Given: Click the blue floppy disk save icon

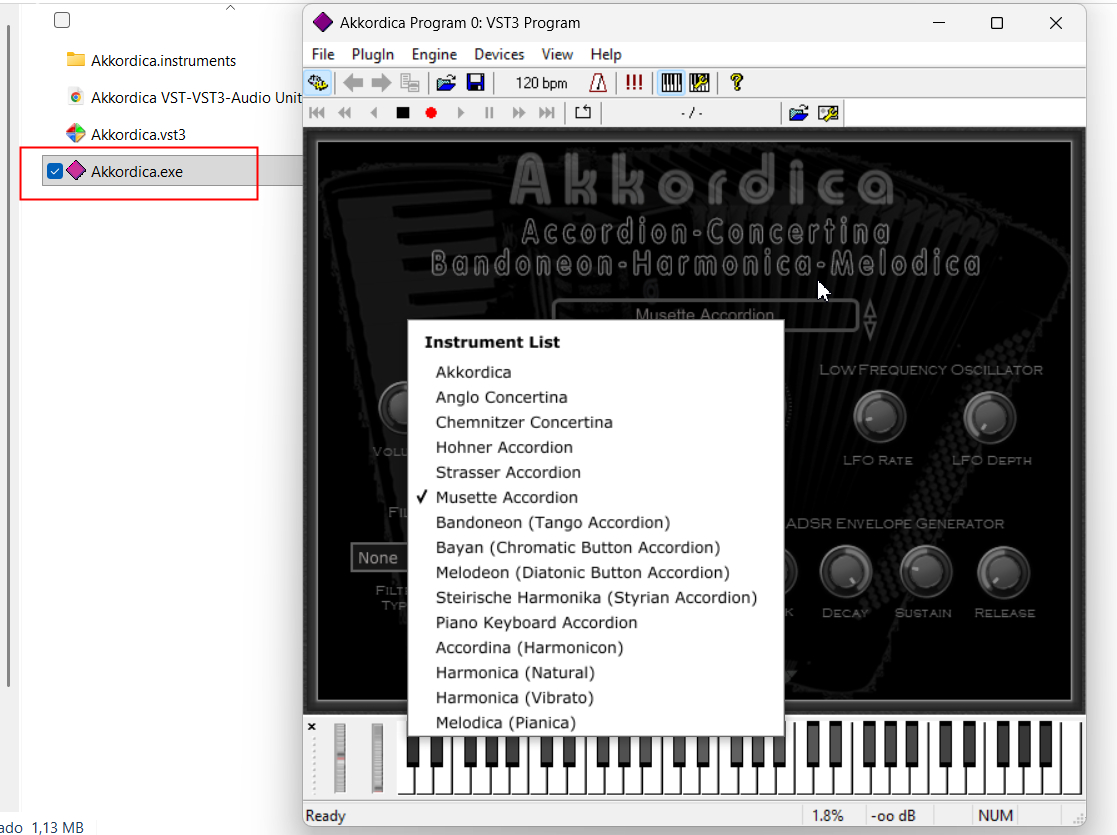Looking at the screenshot, I should [x=475, y=83].
